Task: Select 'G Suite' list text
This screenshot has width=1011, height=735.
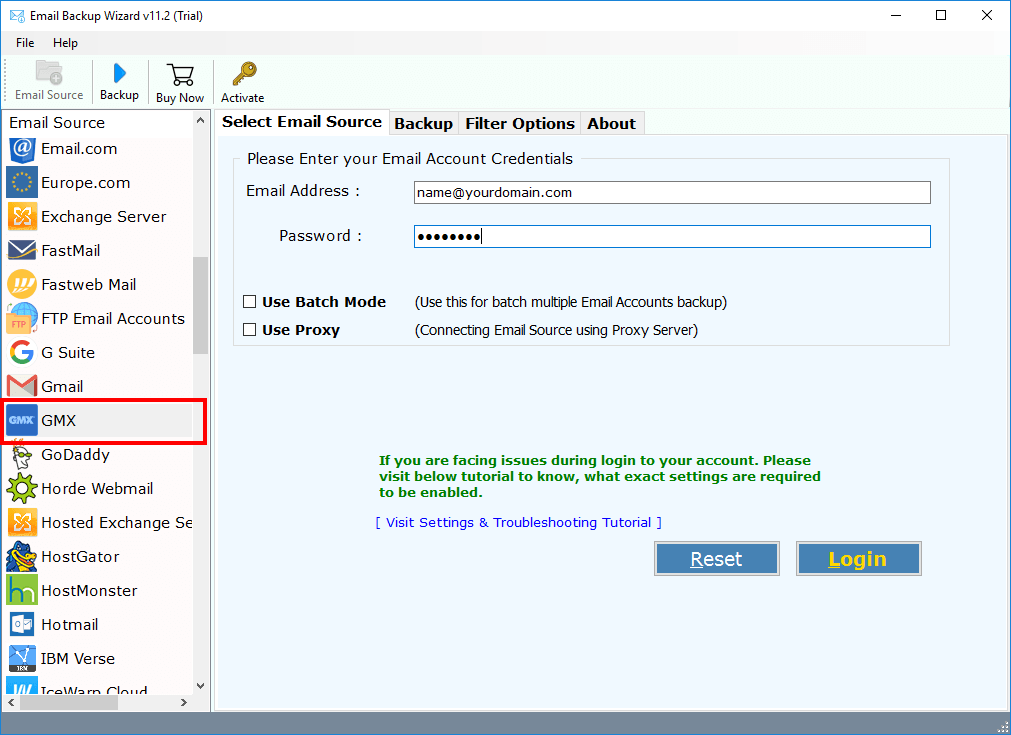Action: click(68, 353)
